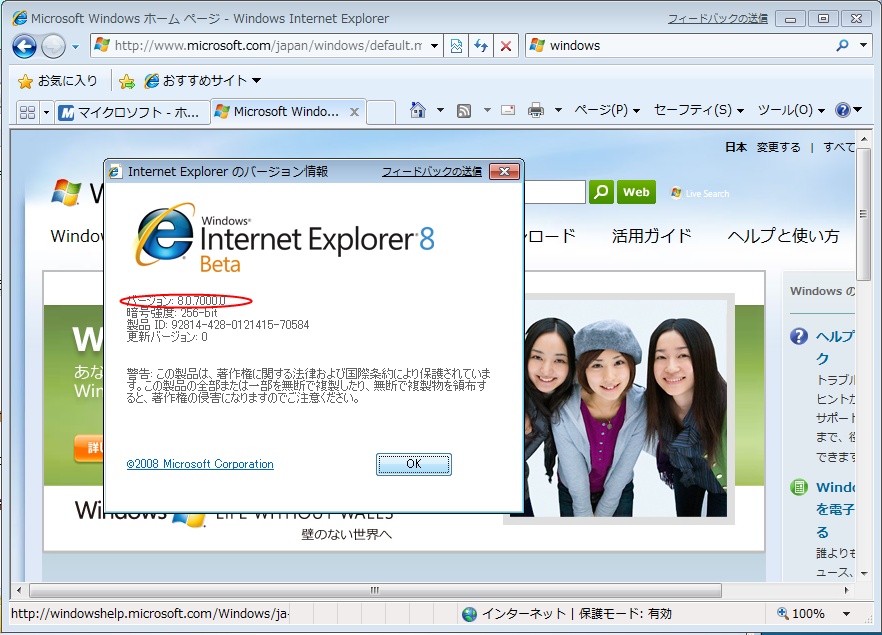Click the 暗号強度: 256-bit text
The height and width of the screenshot is (635, 882).
[172, 313]
